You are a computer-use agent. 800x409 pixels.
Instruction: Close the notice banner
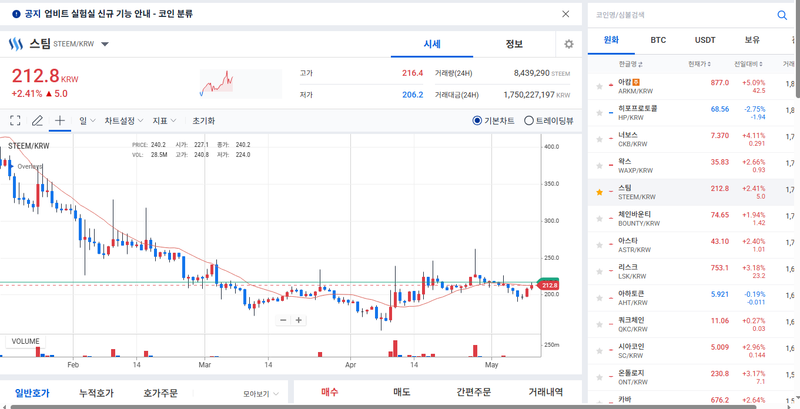(565, 14)
